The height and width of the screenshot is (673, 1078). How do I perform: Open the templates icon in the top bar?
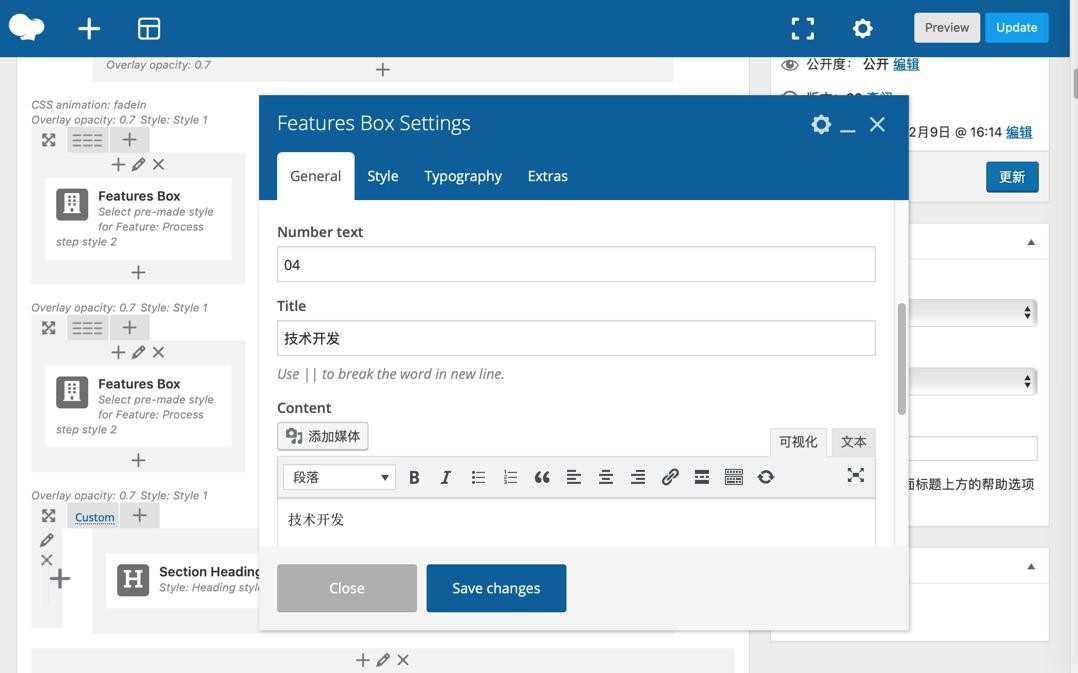149,28
